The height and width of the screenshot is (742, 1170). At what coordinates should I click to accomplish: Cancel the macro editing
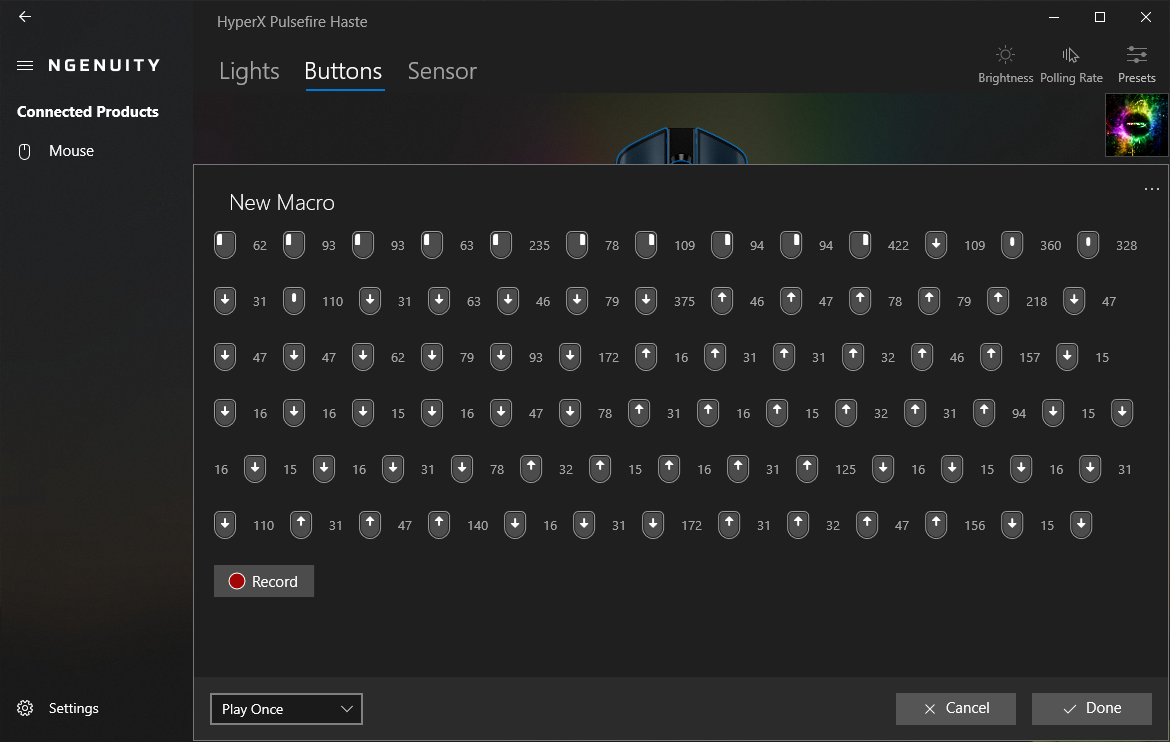(956, 708)
